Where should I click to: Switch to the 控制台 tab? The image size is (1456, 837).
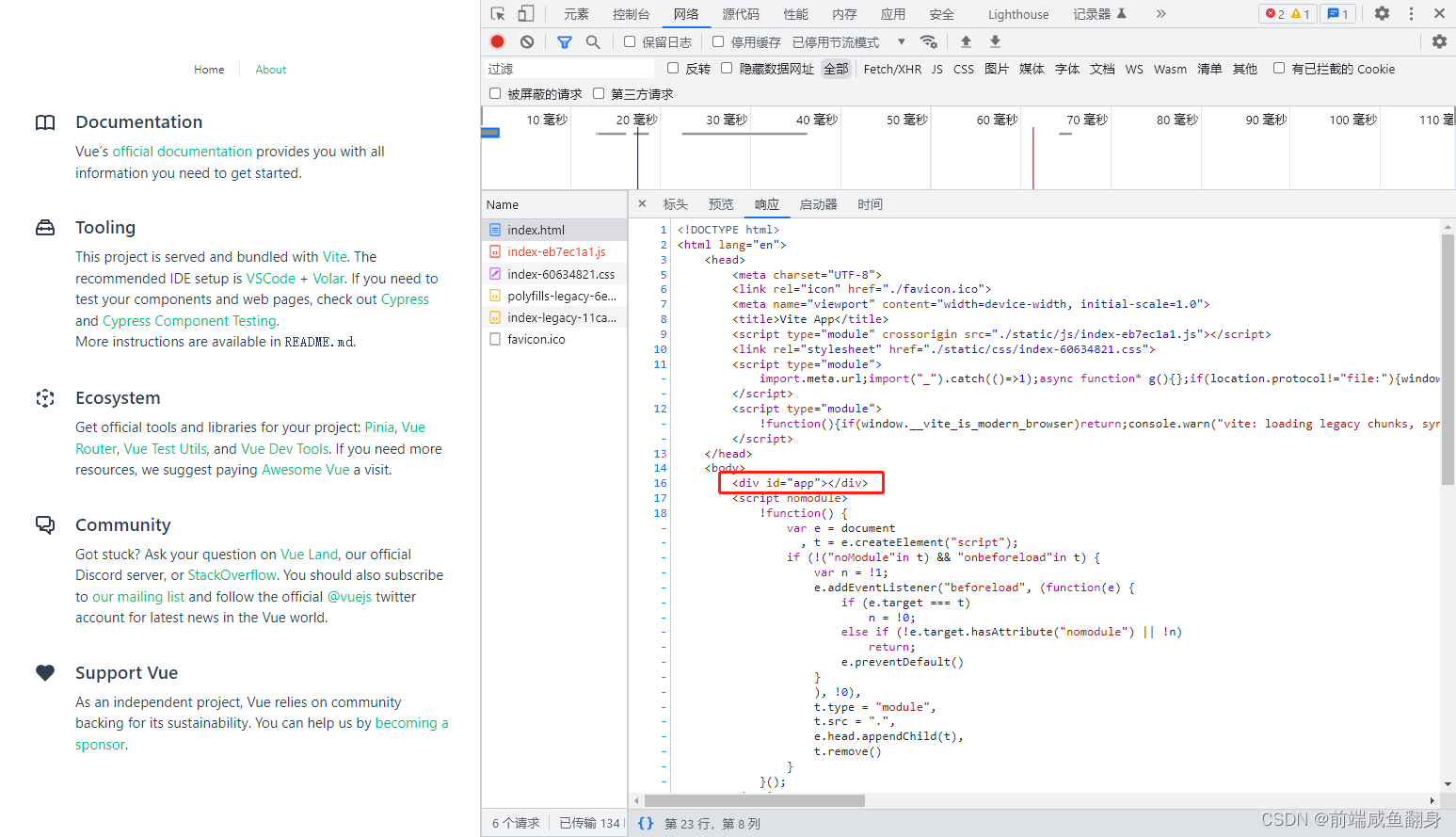(x=631, y=13)
